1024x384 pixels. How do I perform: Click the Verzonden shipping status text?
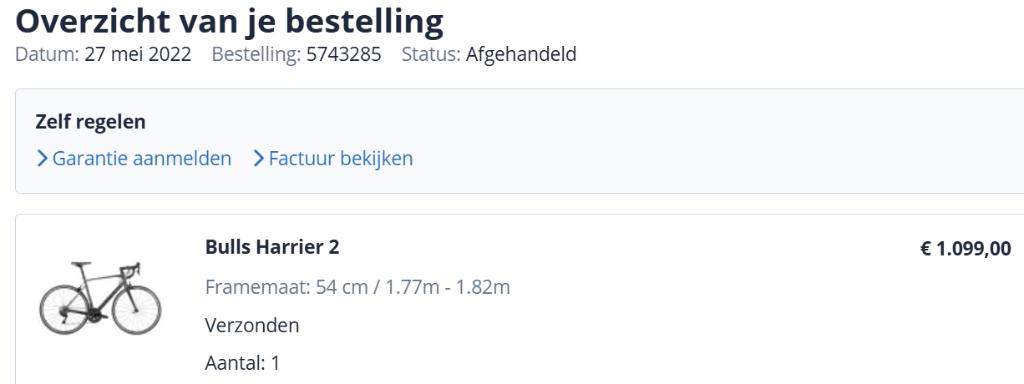252,325
